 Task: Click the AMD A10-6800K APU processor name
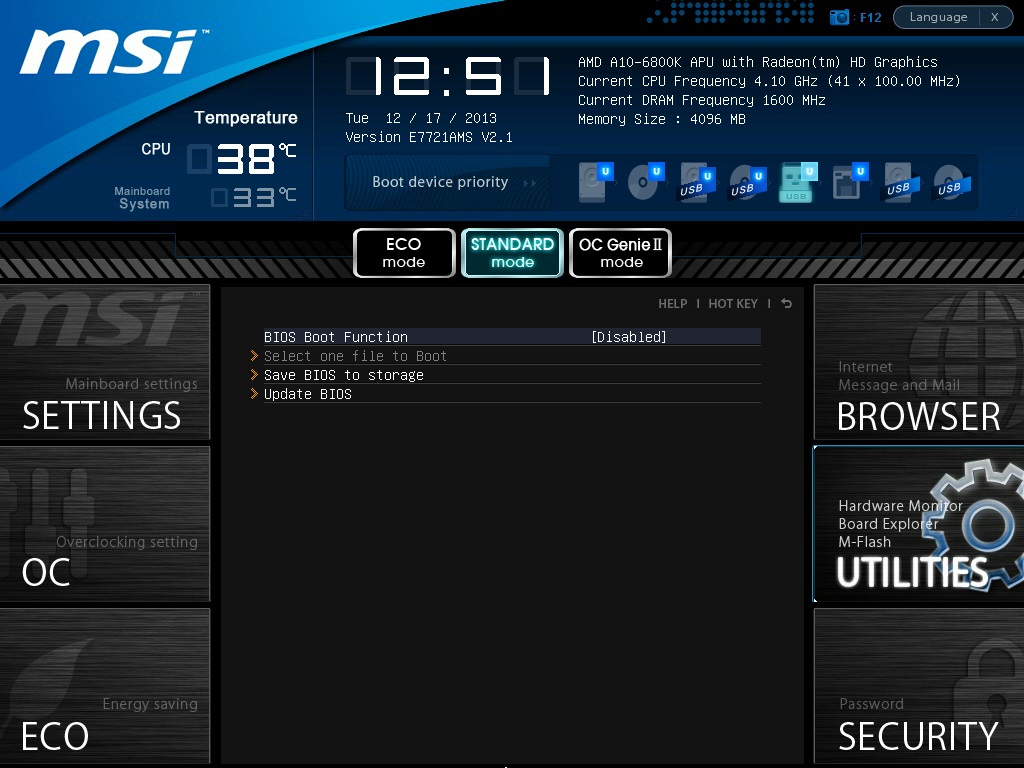[x=758, y=62]
